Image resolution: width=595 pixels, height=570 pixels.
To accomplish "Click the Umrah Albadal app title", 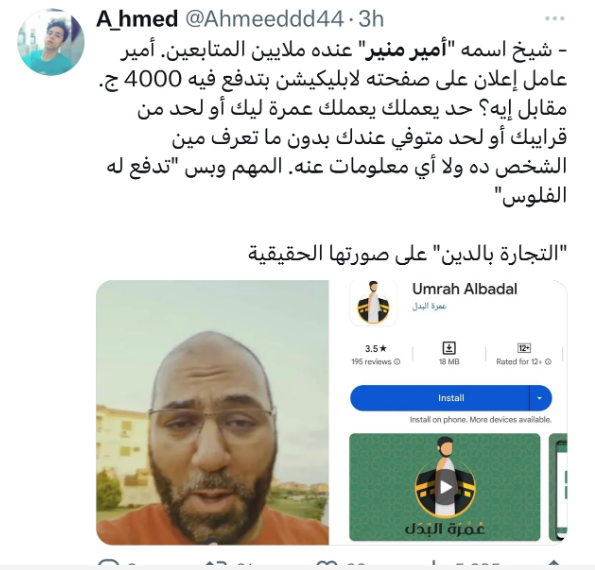I will (x=464, y=289).
